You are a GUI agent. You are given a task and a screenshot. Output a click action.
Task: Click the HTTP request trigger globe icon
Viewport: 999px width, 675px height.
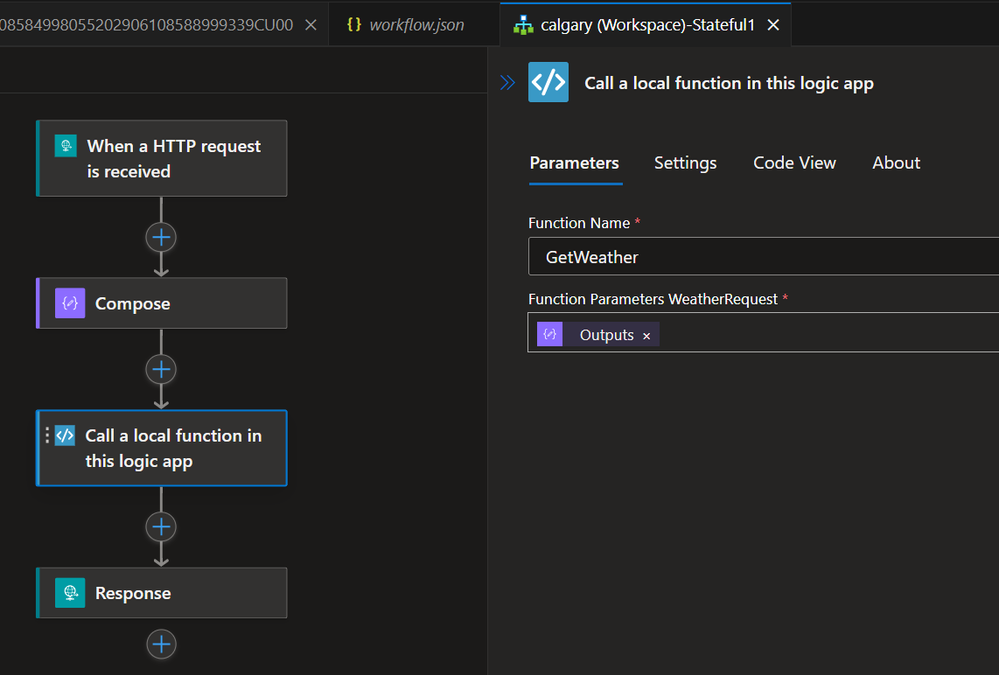point(65,145)
